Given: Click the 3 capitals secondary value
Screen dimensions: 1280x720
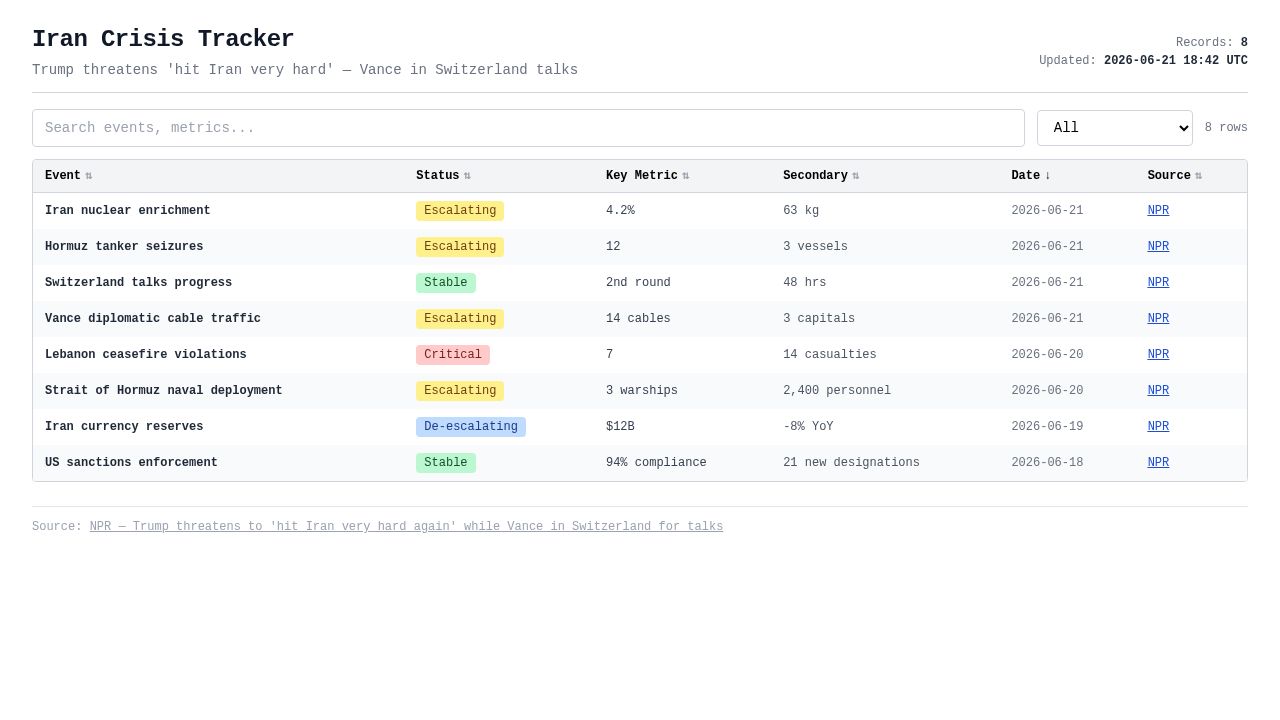Looking at the screenshot, I should [819, 319].
